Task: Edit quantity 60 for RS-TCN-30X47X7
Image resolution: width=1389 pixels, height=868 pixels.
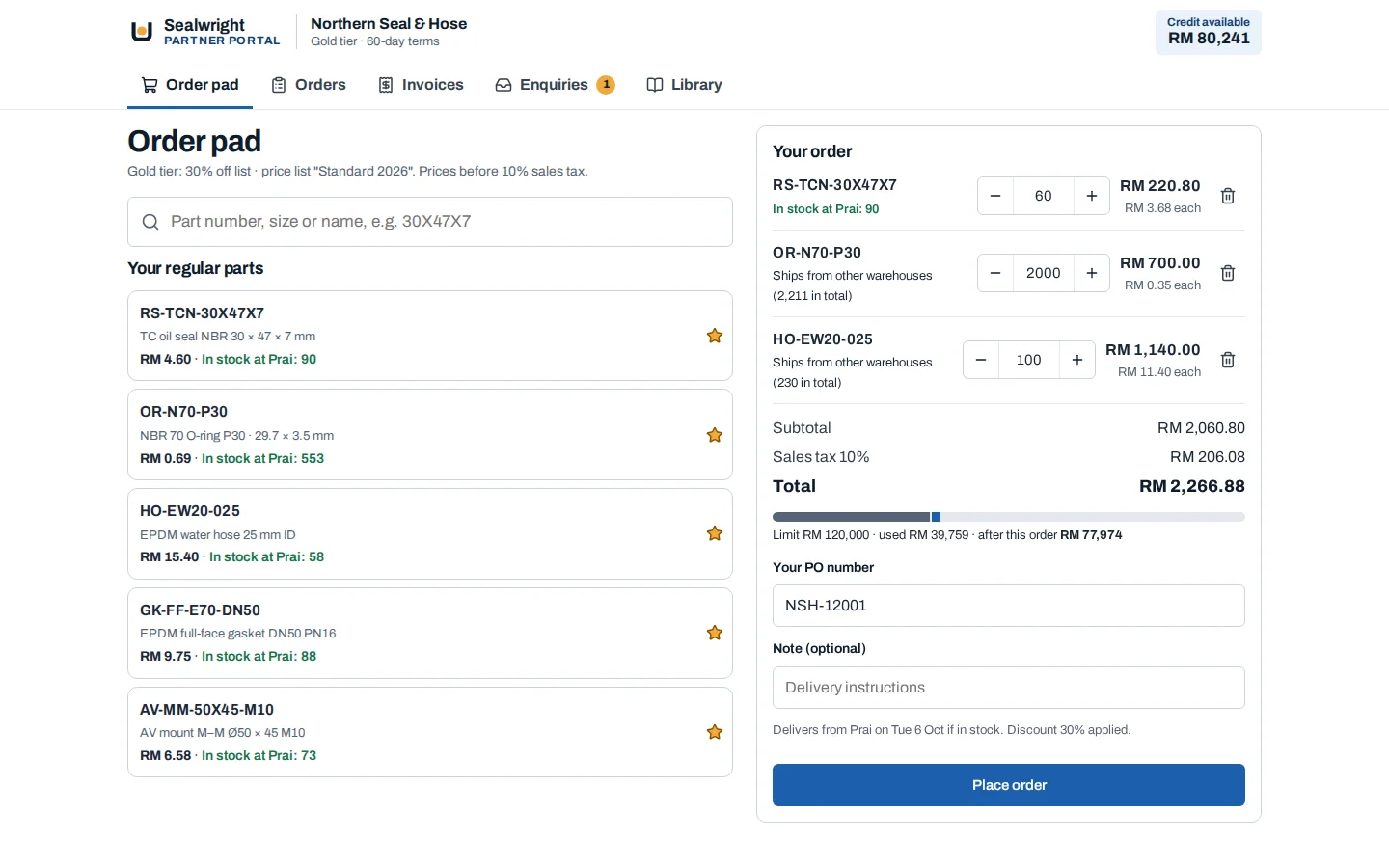Action: coord(1044,196)
